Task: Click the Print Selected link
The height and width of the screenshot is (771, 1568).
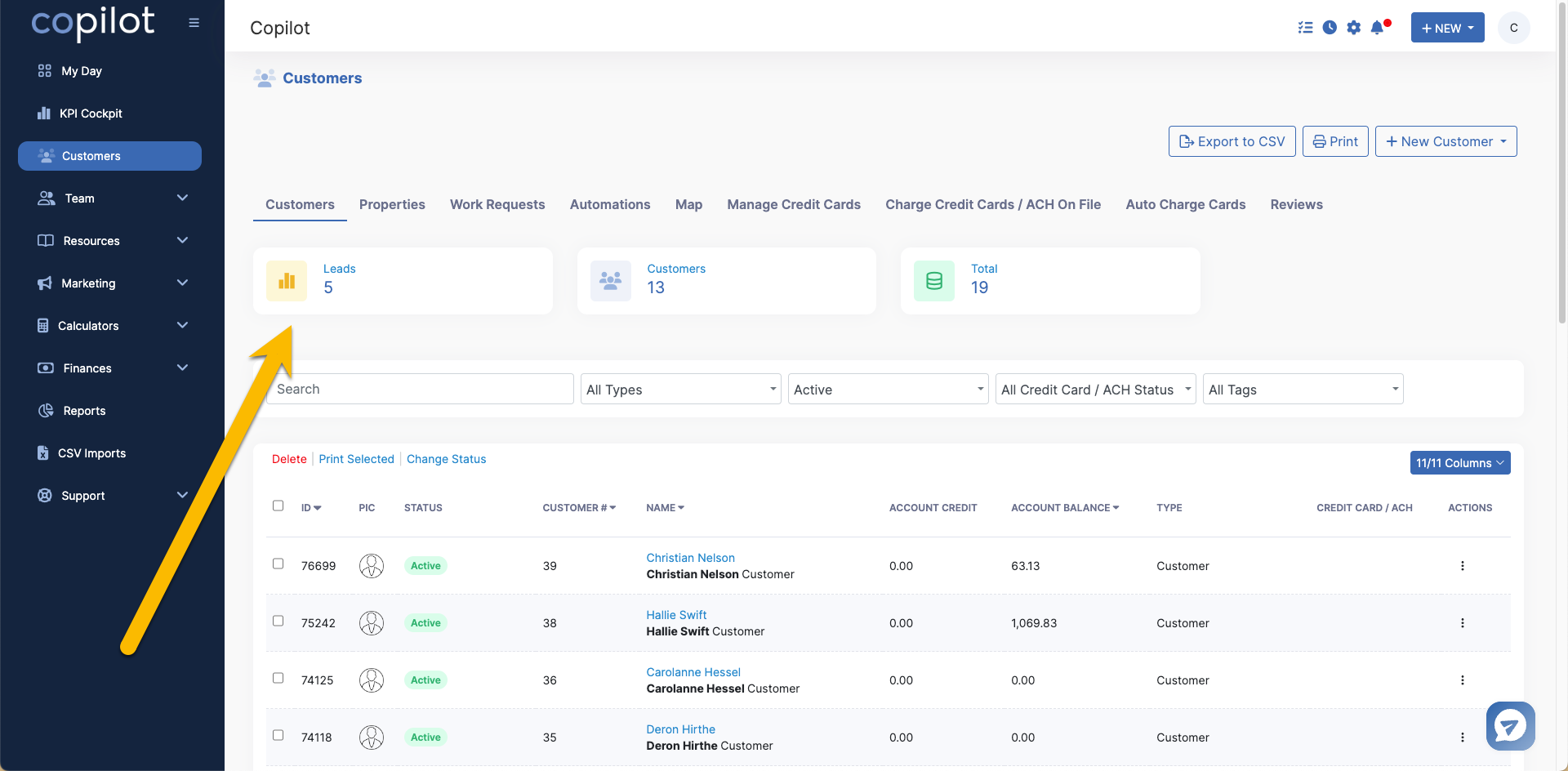Action: tap(356, 459)
